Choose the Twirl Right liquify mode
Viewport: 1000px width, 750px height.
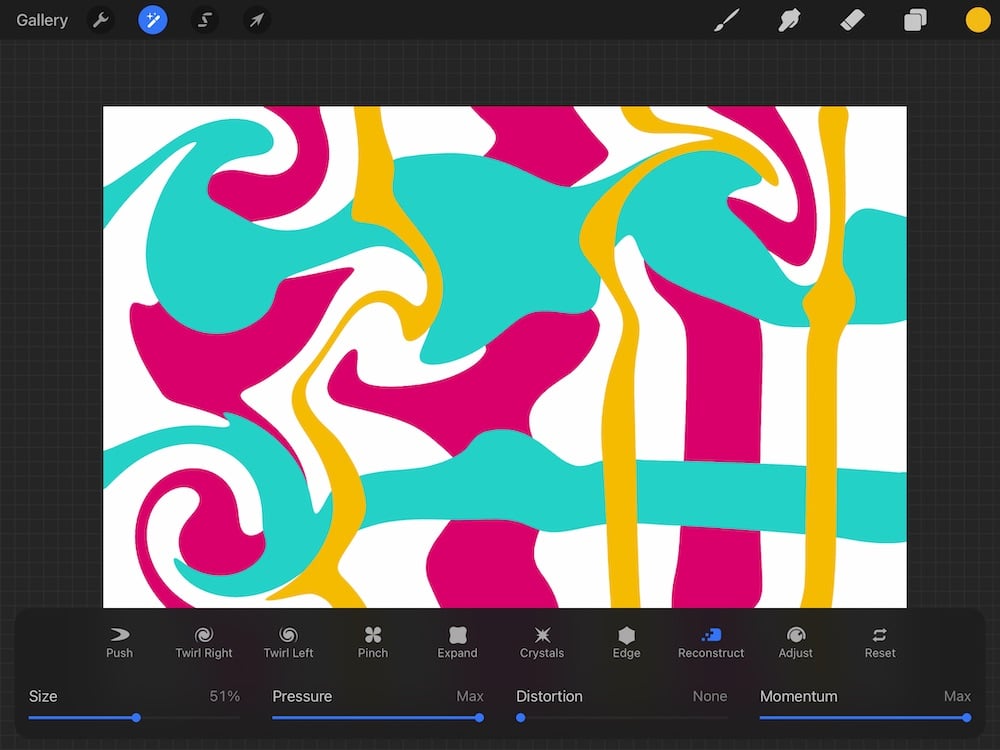pyautogui.click(x=203, y=643)
